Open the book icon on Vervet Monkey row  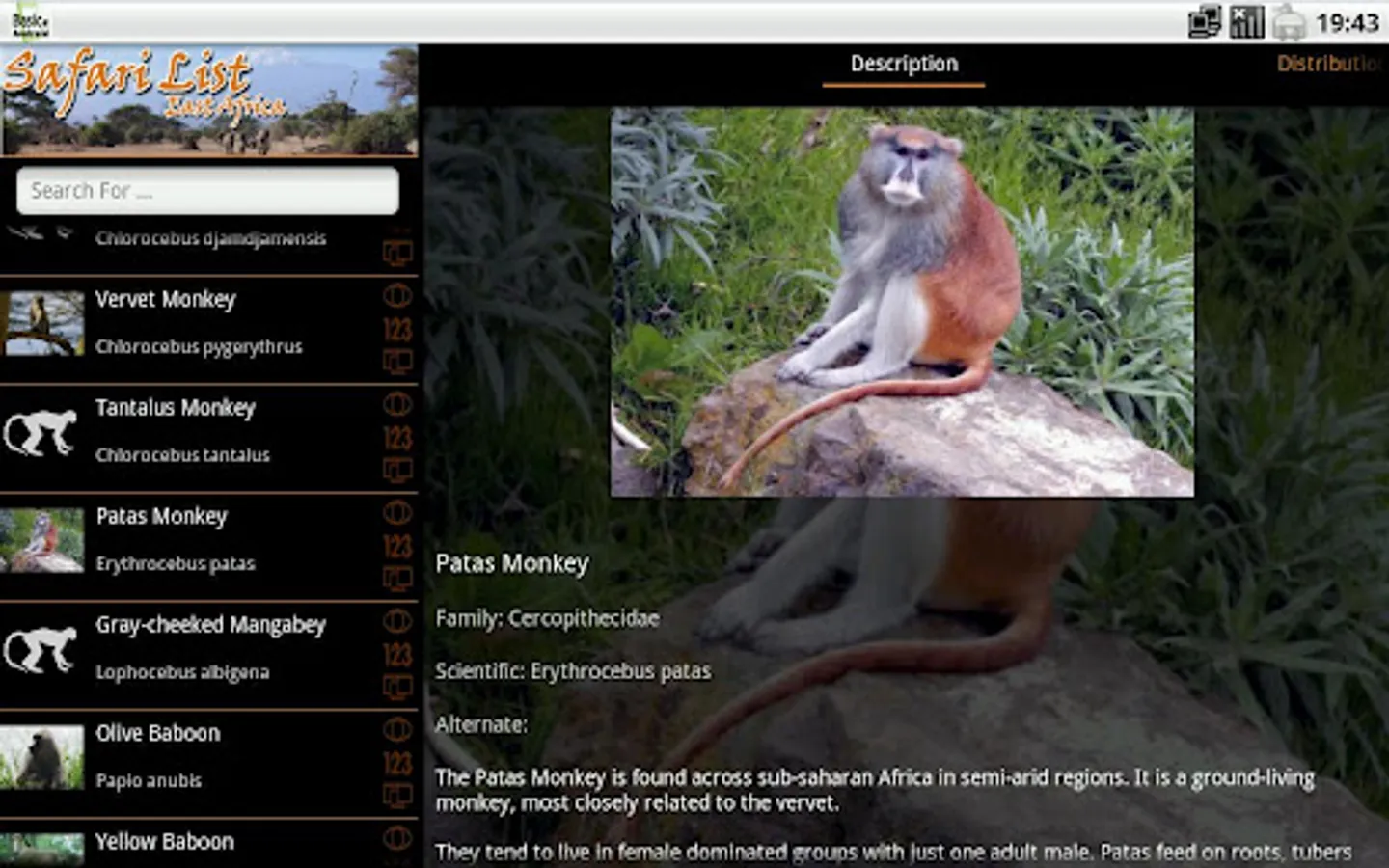coord(397,363)
